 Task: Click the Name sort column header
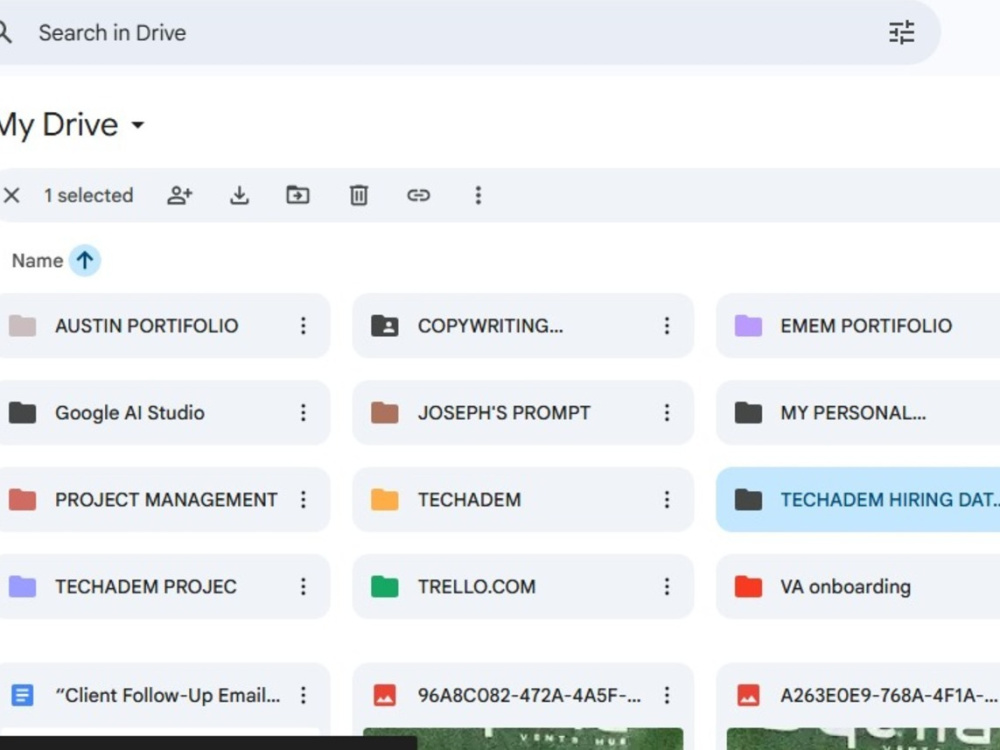coord(37,261)
